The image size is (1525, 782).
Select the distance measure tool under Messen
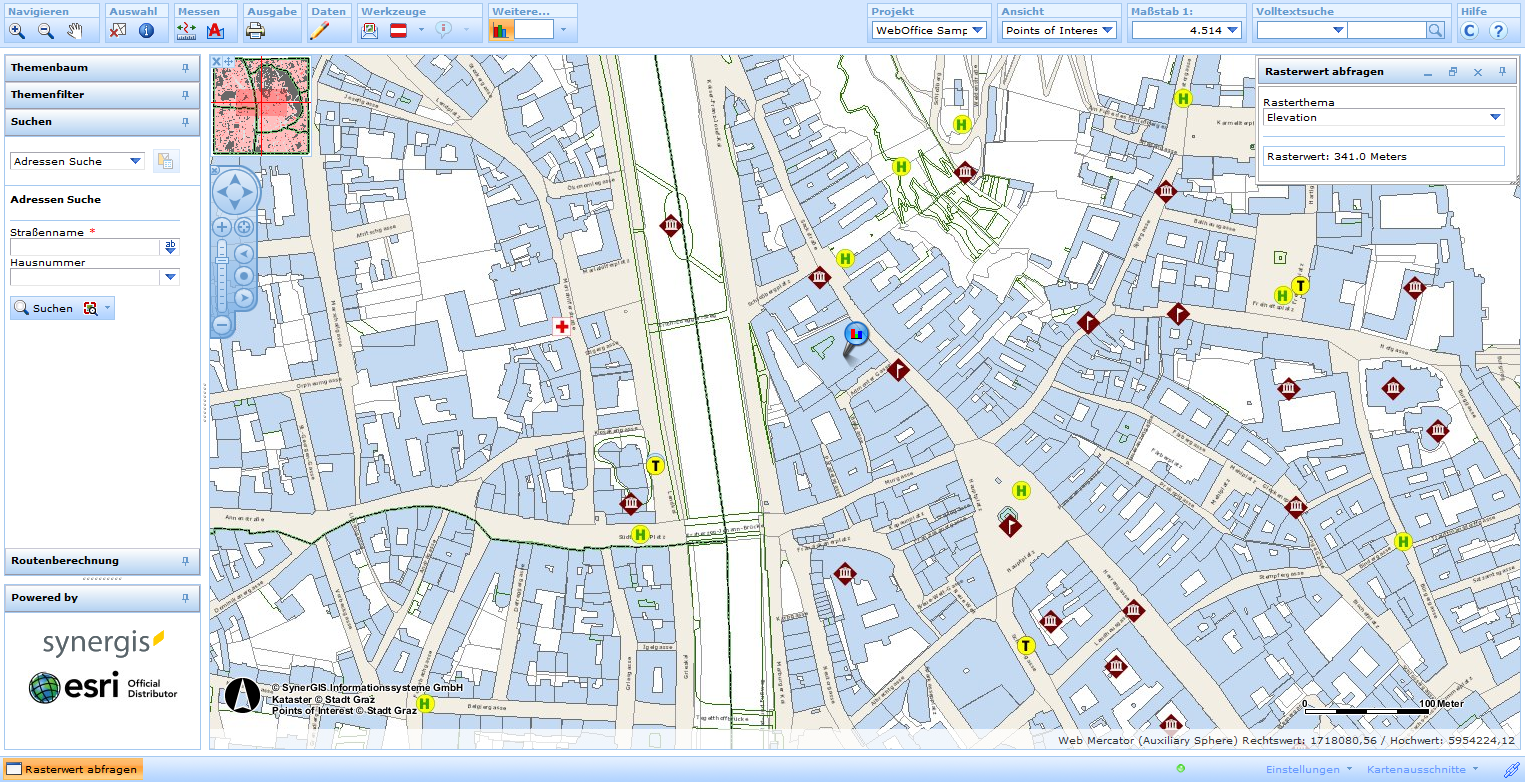pyautogui.click(x=186, y=30)
